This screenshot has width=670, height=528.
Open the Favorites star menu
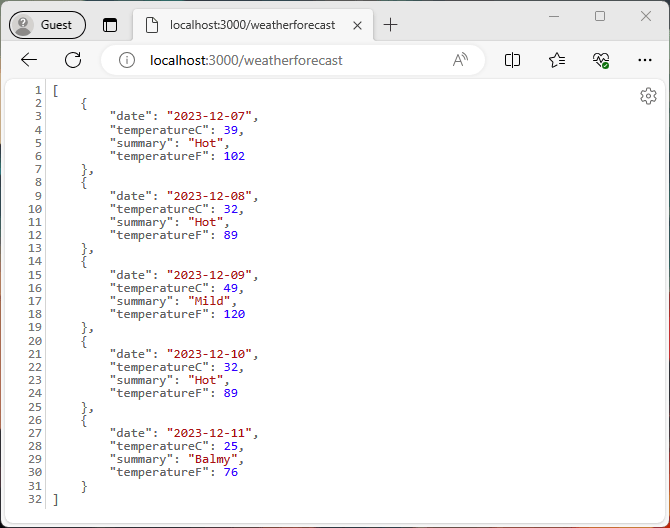(x=557, y=60)
